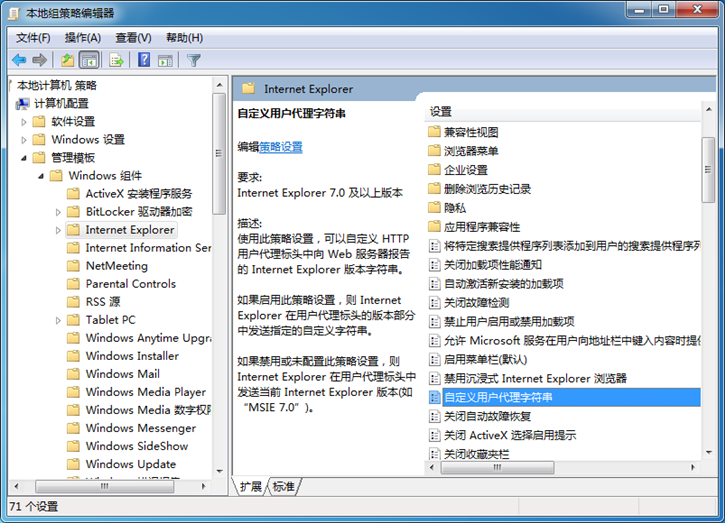The width and height of the screenshot is (725, 523).
Task: Select the 计算机配置 node in the tree
Action: click(x=61, y=104)
